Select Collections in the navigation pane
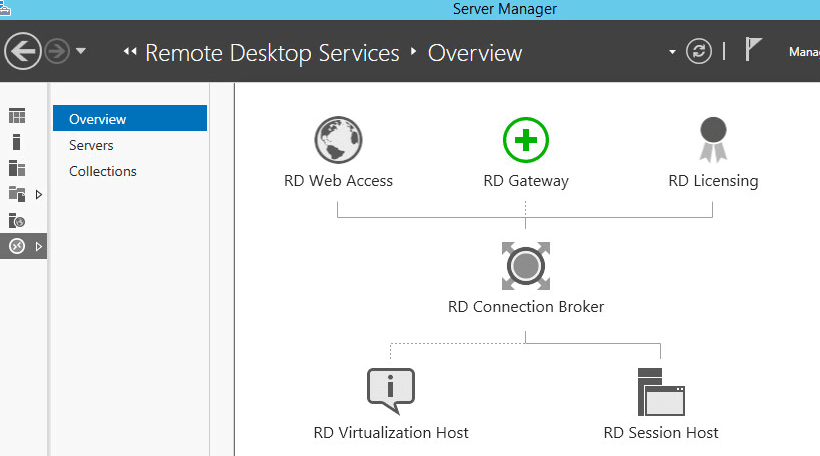820x456 pixels. tap(103, 171)
